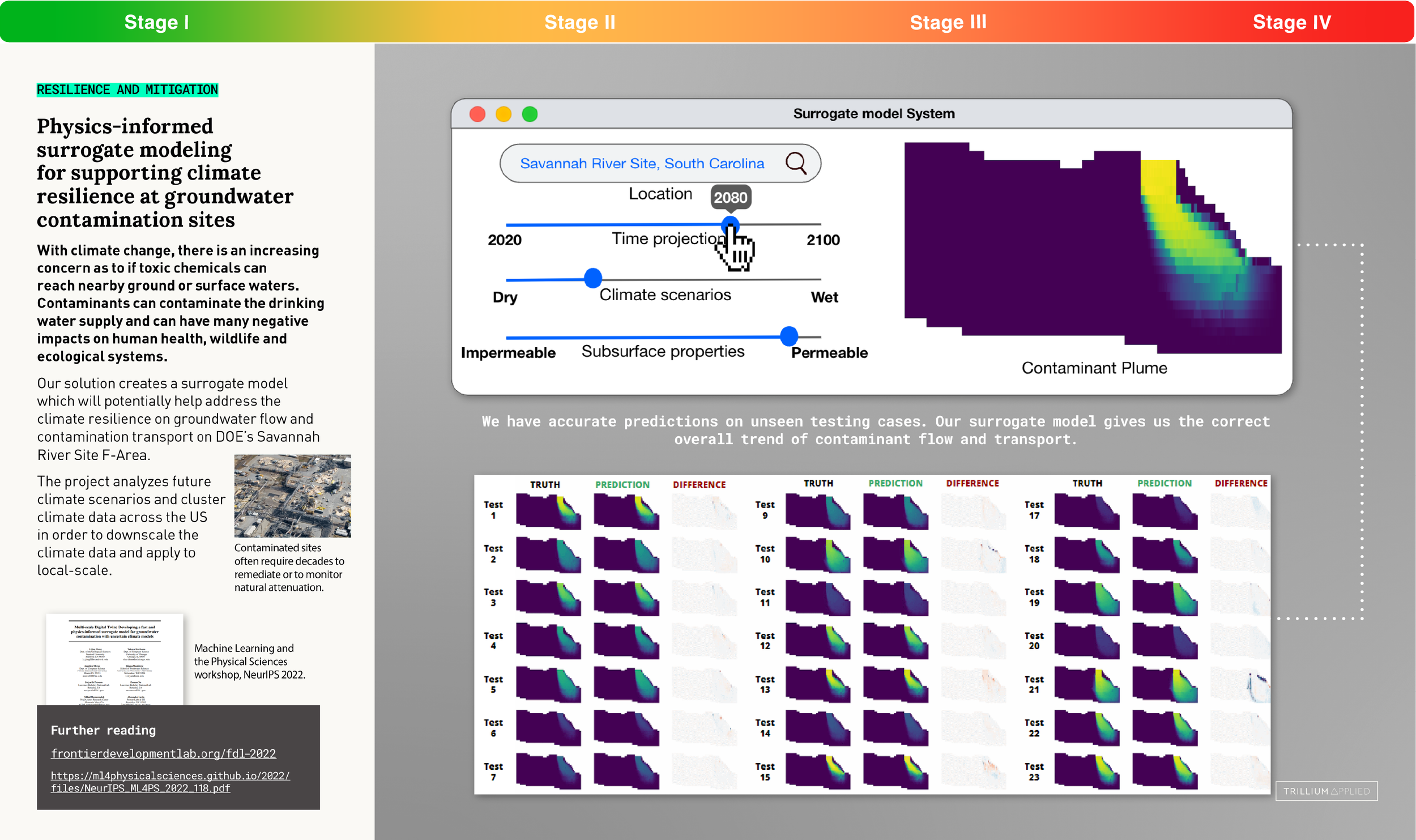The image size is (1416, 840).
Task: Click the yellow minimize window dot
Action: 504,114
